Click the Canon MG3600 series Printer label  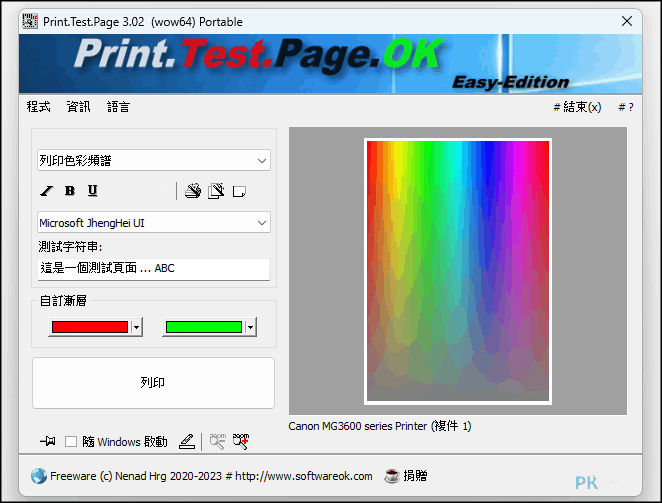pos(380,426)
